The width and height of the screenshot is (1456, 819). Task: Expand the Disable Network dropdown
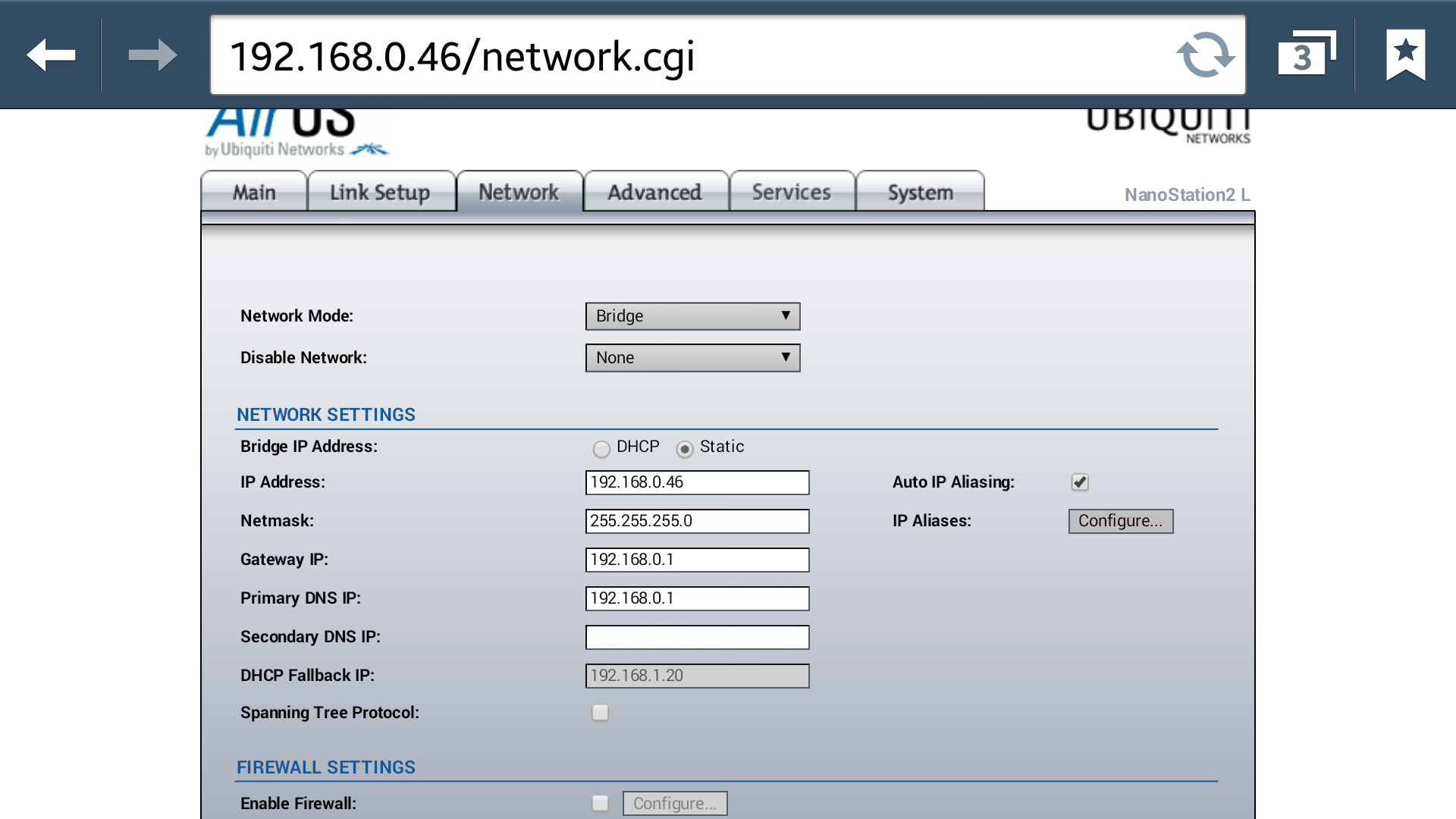(692, 358)
